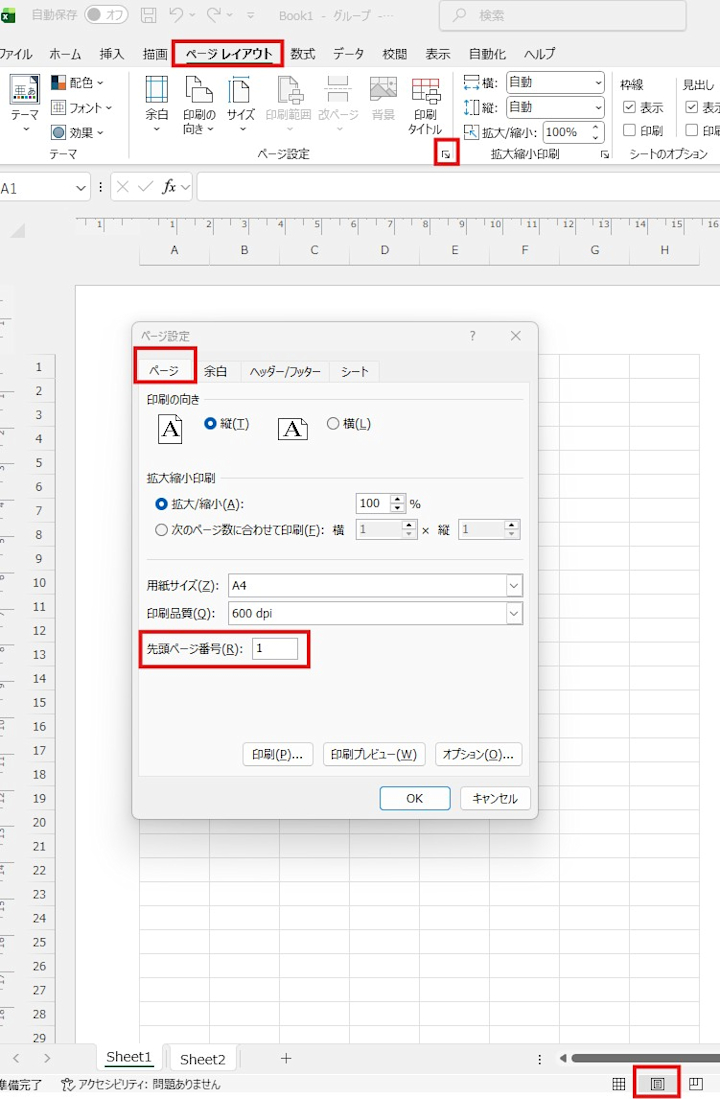Screen dimensions: 720x1099
Task: Select the 拡大/縮小(A) radio option
Action: point(161,504)
